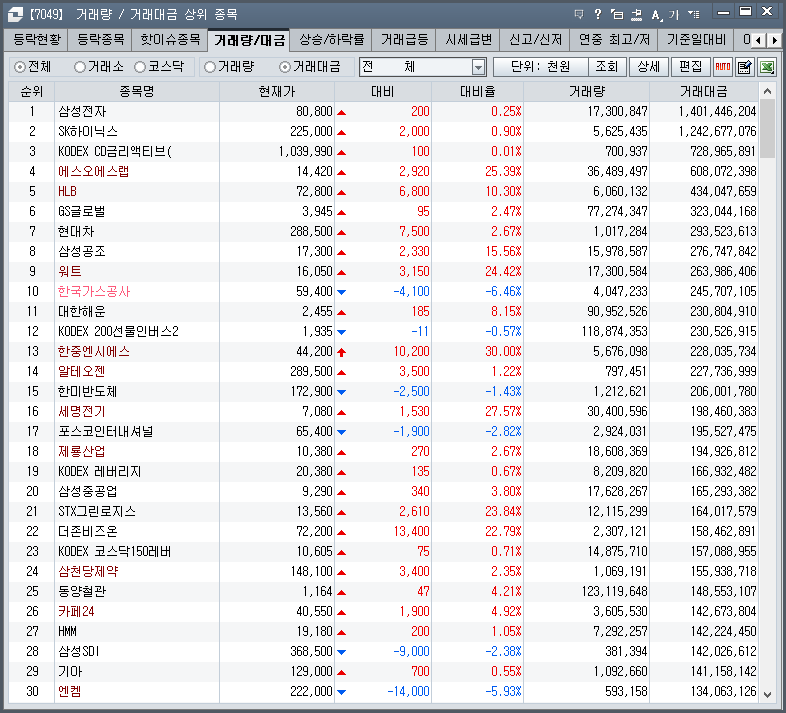Switch to the 등락현황 tab

tap(37, 40)
